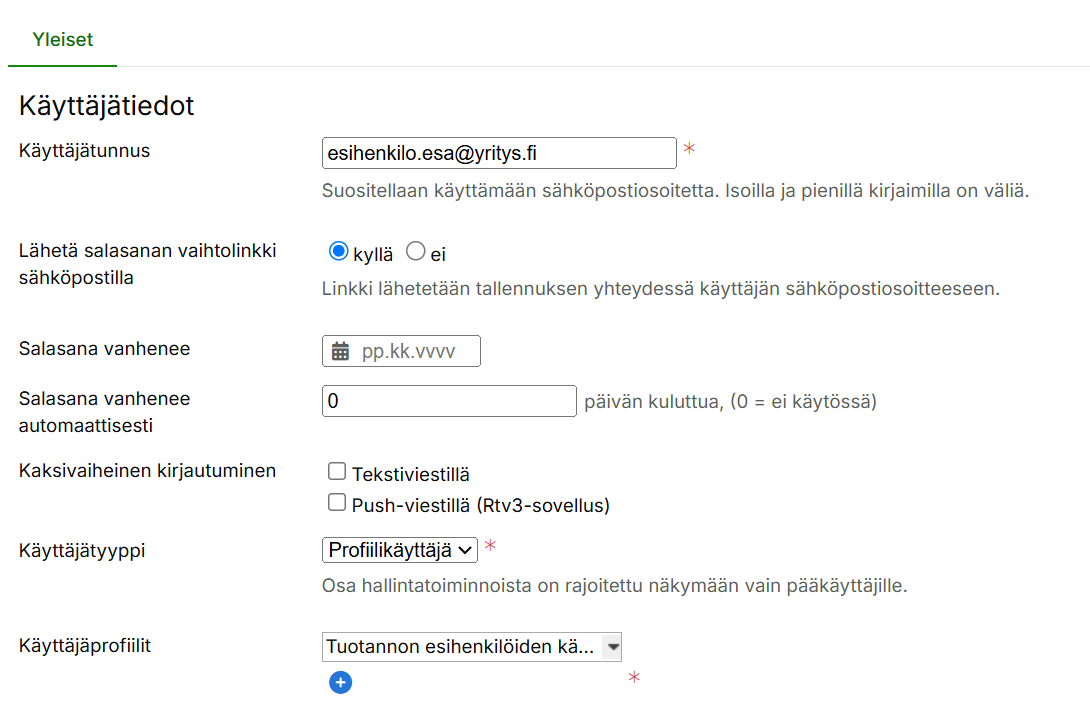Image resolution: width=1090 pixels, height=717 pixels.
Task: Open the Profiilikäyttäjä user type dropdown
Action: point(400,550)
